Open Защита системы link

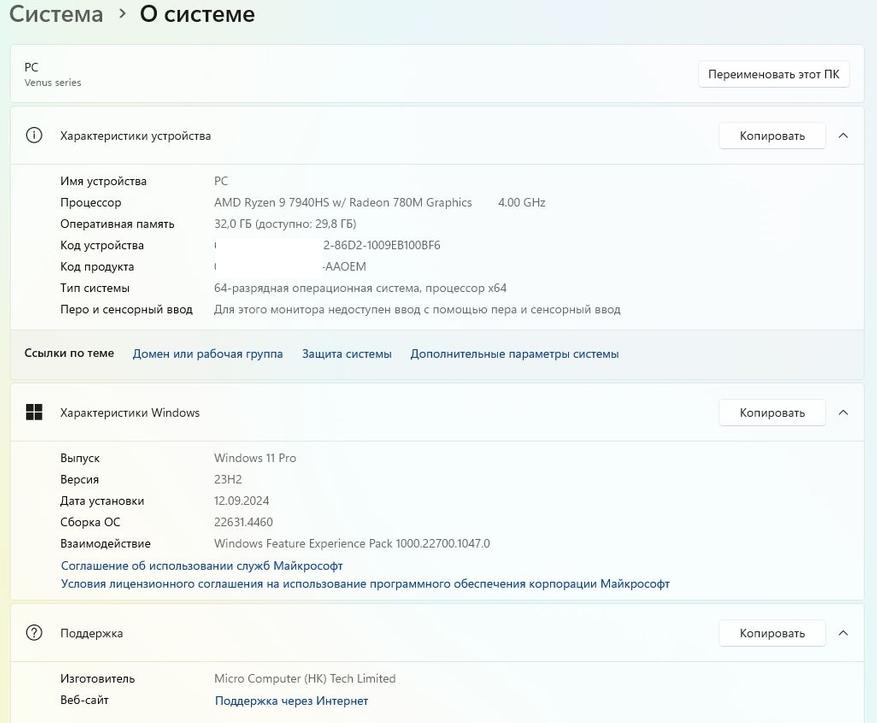click(x=346, y=353)
